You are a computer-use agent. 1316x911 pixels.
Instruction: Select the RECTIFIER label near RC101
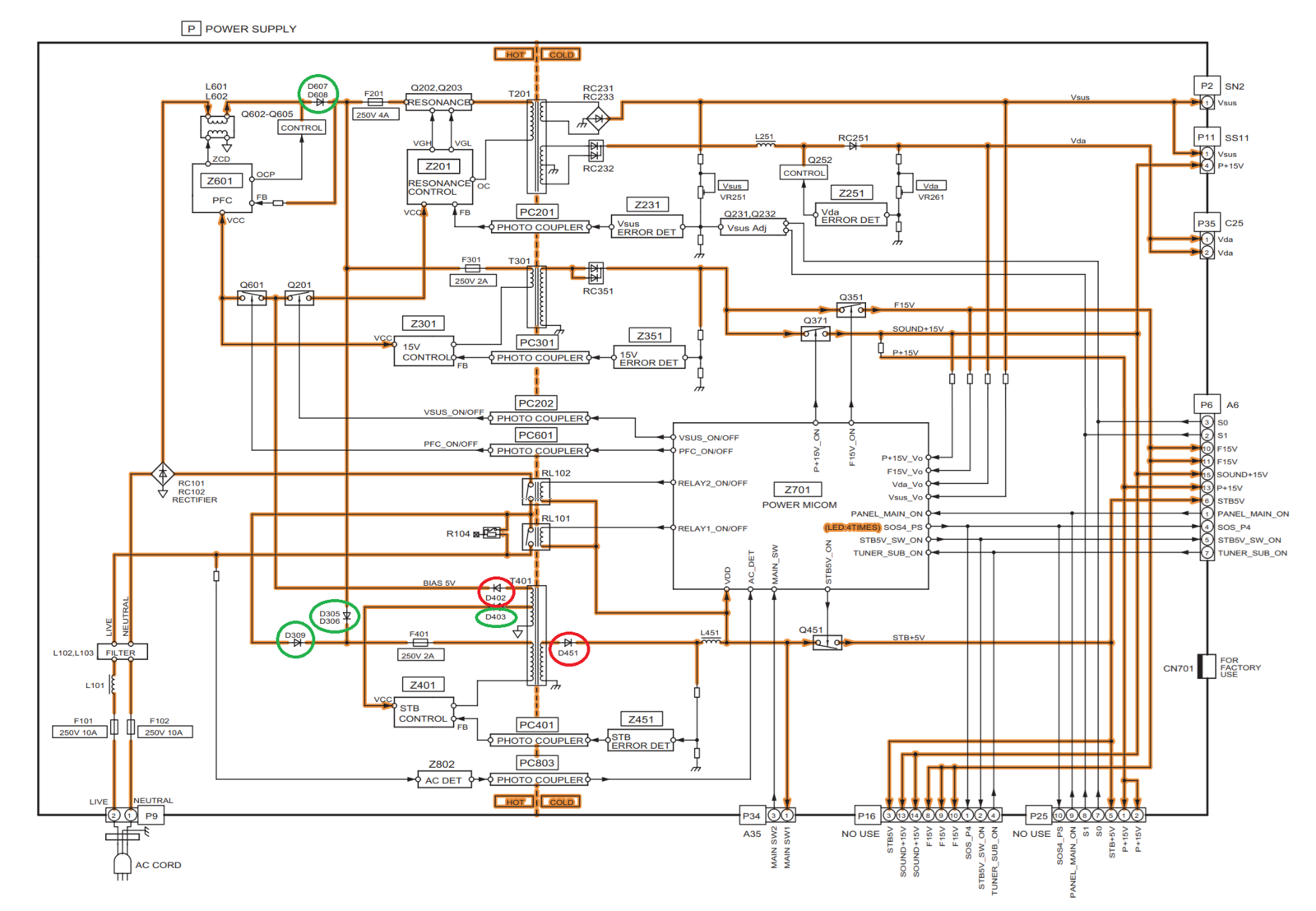(195, 500)
